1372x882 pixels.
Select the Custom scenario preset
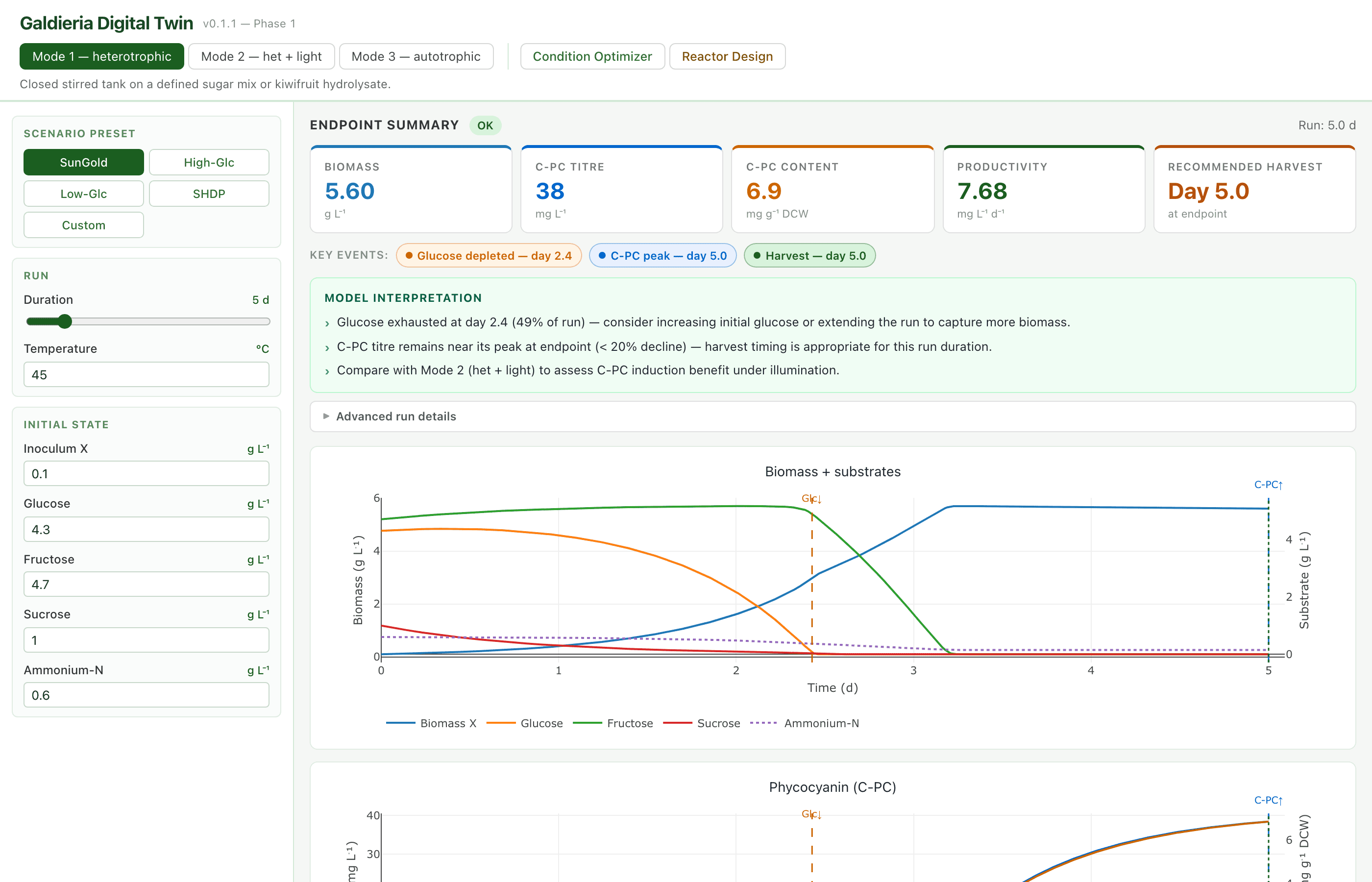[x=84, y=225]
